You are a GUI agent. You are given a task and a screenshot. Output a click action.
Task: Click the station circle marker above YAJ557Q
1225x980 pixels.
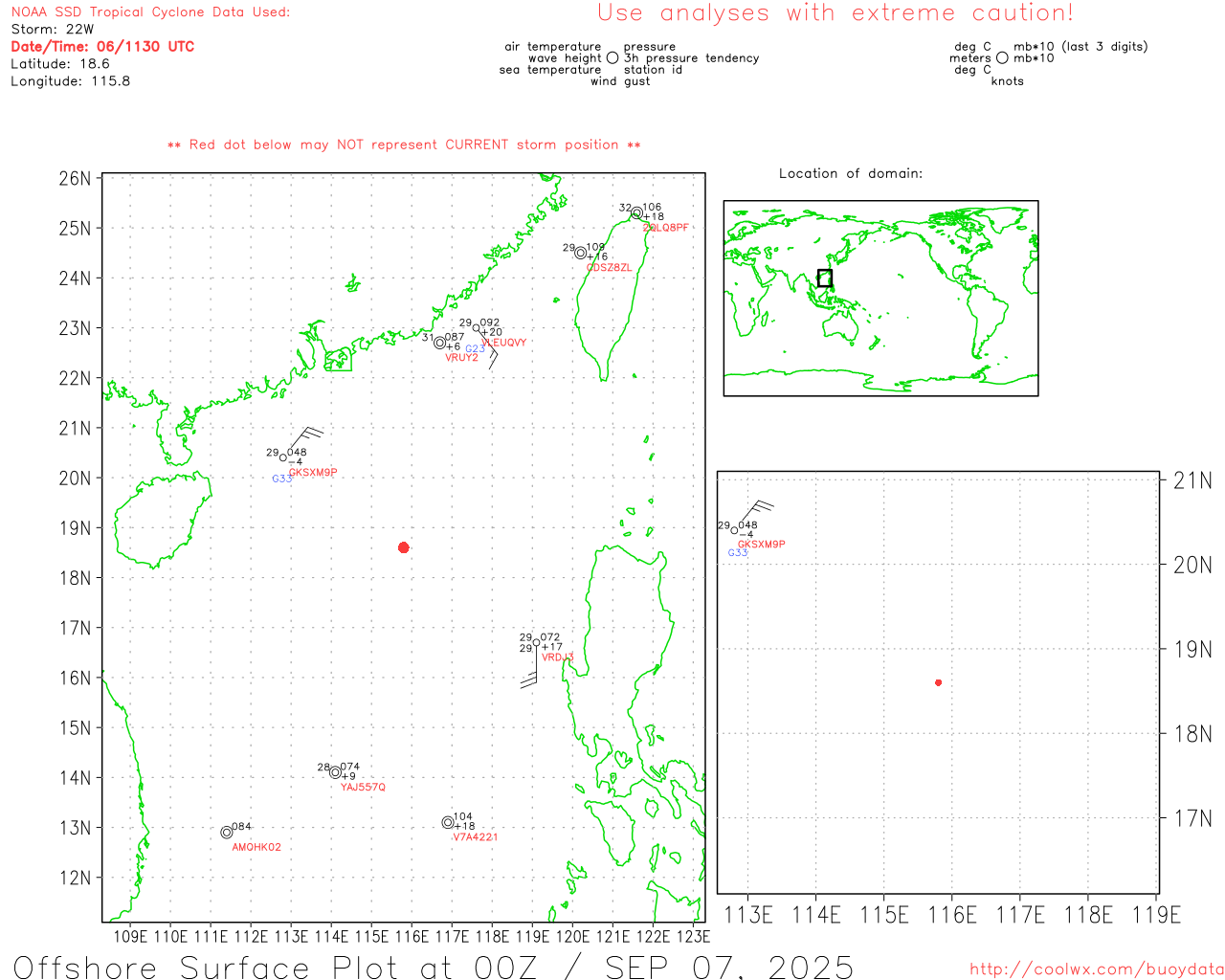(x=335, y=772)
